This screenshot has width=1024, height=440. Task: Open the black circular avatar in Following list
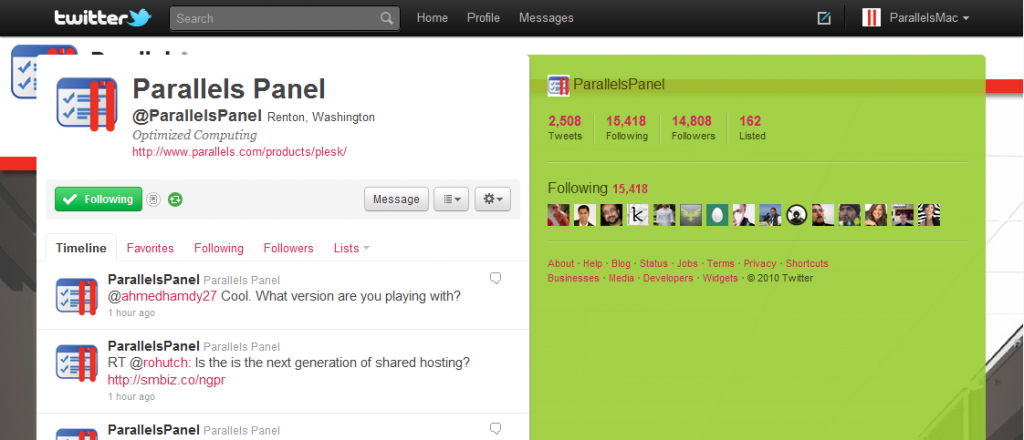pyautogui.click(x=796, y=215)
